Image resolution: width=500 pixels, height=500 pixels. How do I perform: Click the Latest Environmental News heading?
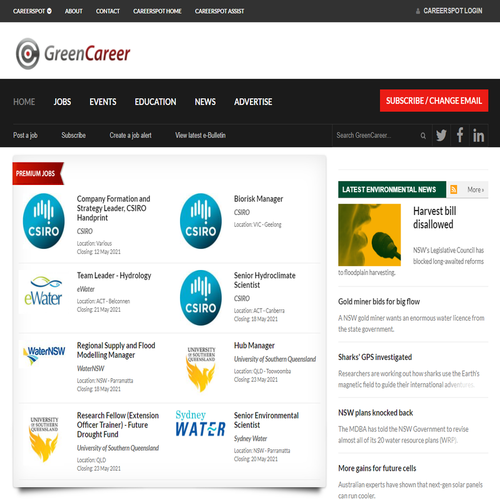[x=392, y=190]
